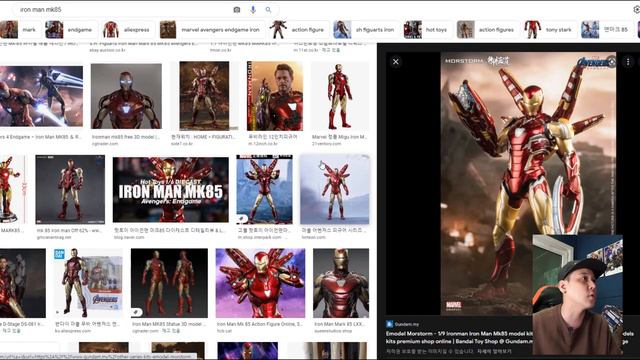Open "Iron Man MK85 Statue 3D model" caption link
The width and height of the screenshot is (640, 360).
(x=169, y=324)
